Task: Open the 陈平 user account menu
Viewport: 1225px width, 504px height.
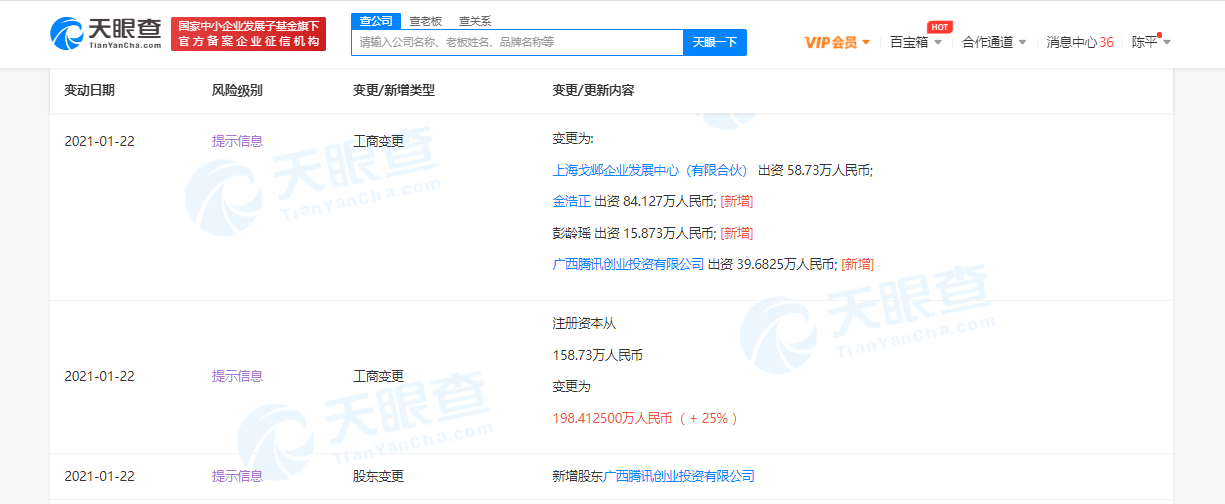Action: tap(1144, 42)
